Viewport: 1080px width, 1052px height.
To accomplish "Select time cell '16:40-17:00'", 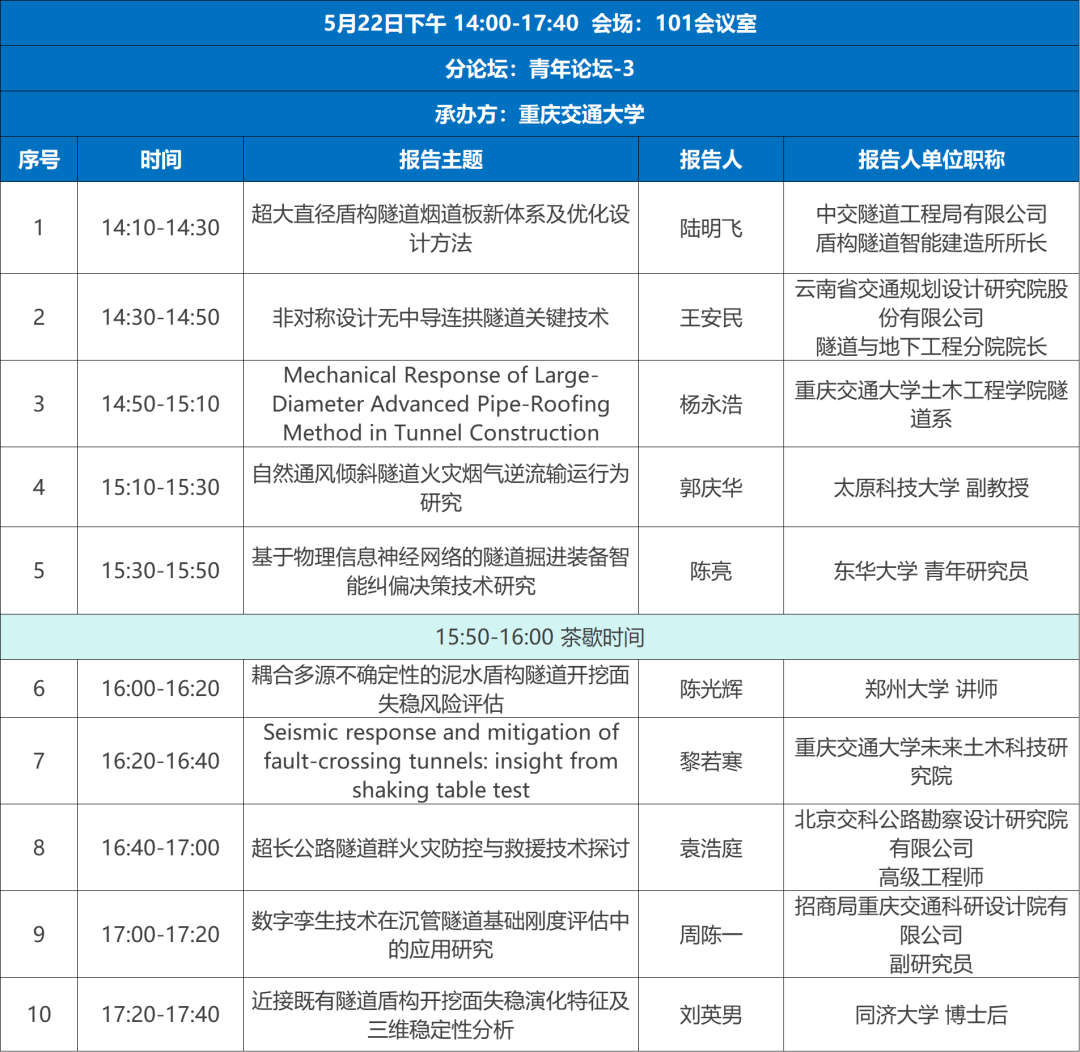I will pos(160,847).
